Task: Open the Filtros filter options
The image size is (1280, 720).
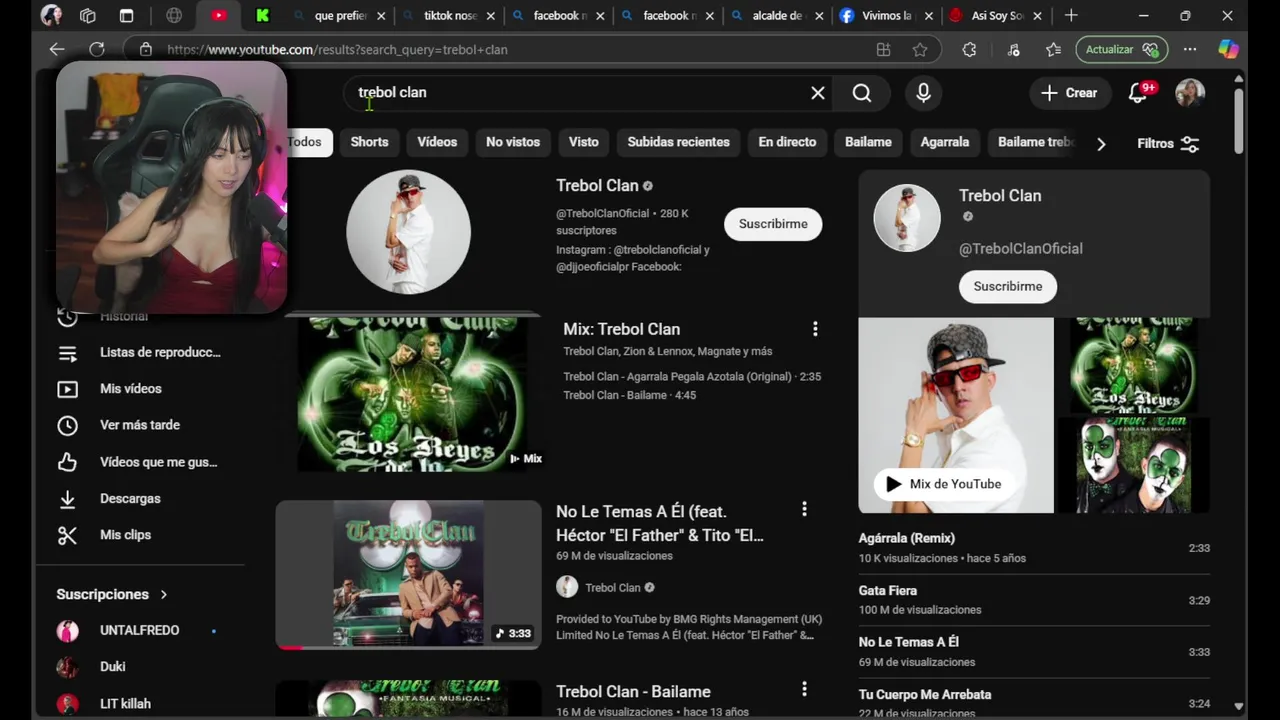Action: pyautogui.click(x=1168, y=143)
